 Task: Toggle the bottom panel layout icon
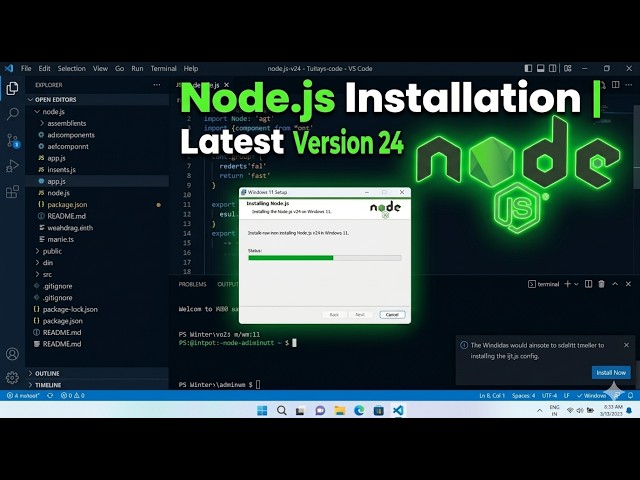540,68
